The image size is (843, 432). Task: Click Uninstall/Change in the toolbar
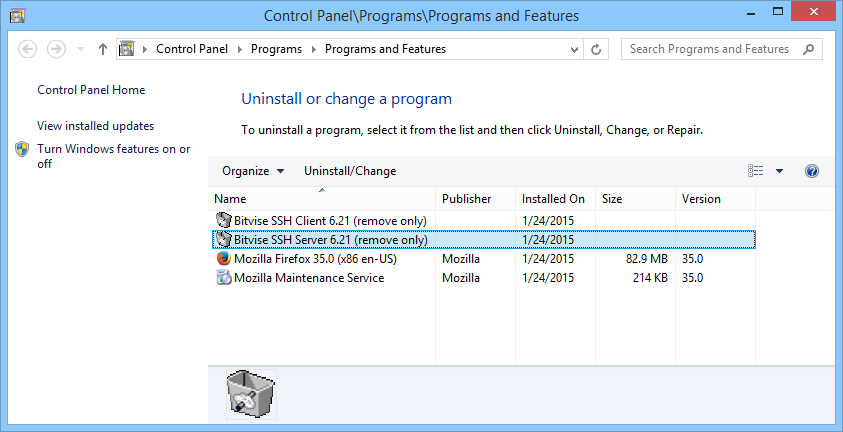350,171
